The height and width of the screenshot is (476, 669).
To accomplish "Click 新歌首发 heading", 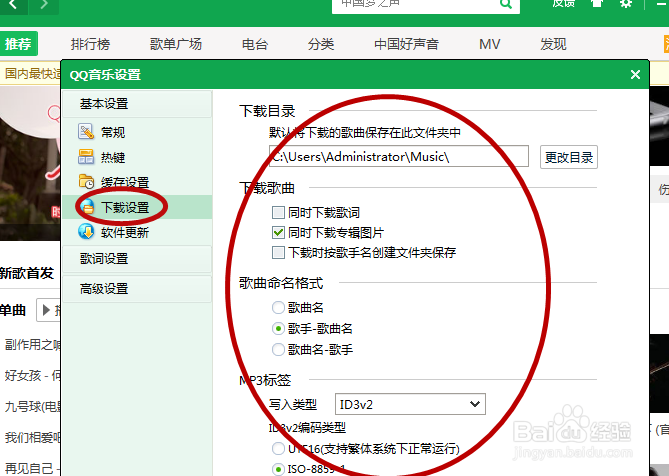I will pos(27,273).
